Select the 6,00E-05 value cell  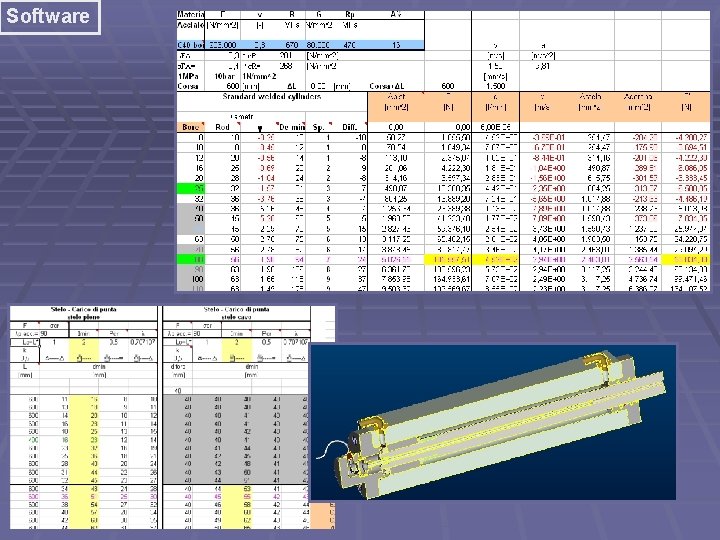(495, 127)
